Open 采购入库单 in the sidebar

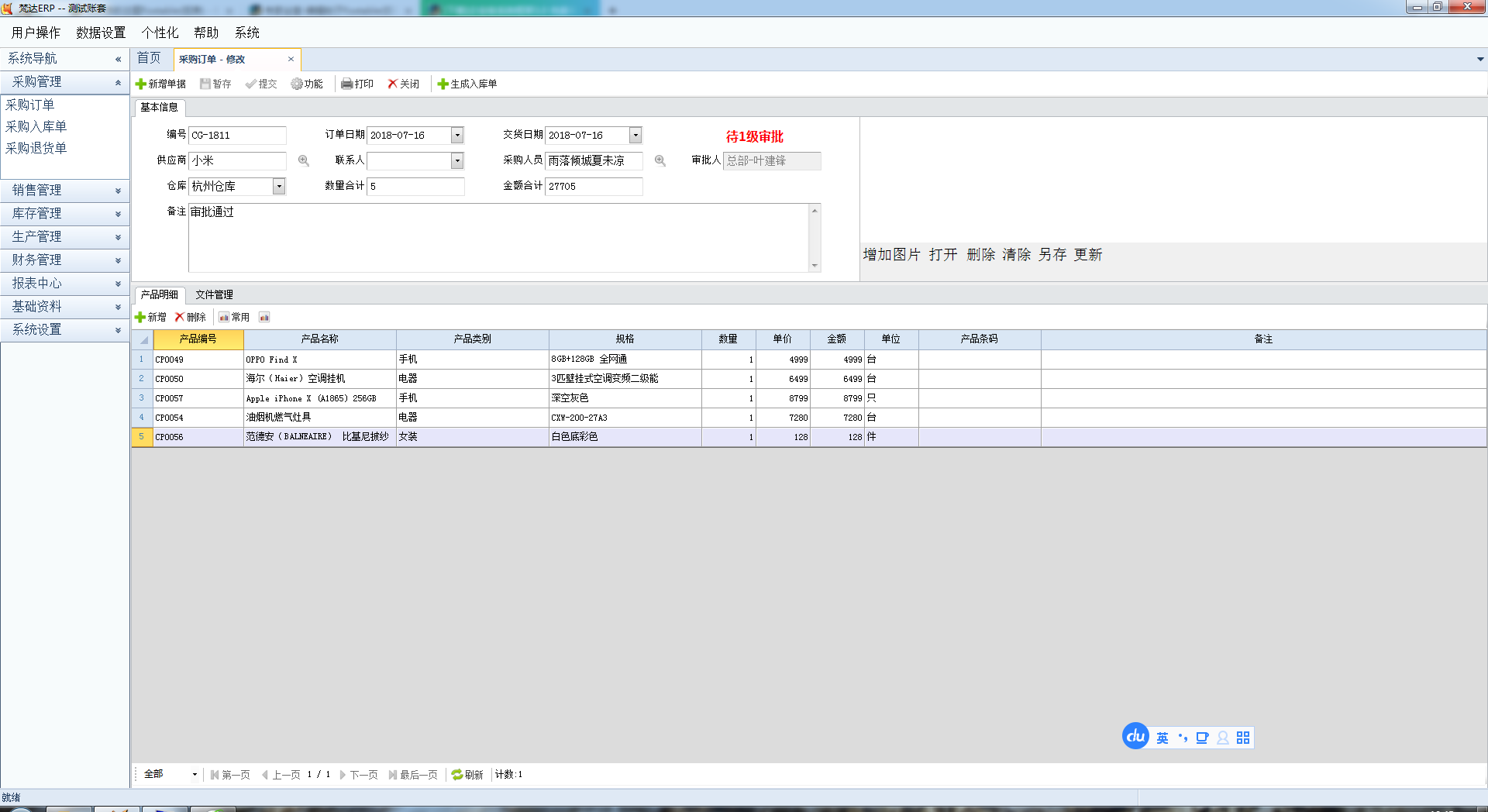click(x=36, y=126)
